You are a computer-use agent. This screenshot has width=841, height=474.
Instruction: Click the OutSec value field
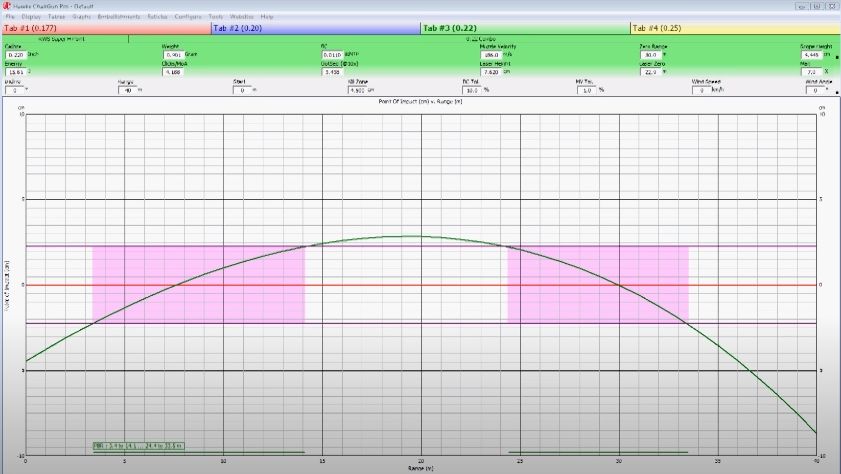(332, 72)
